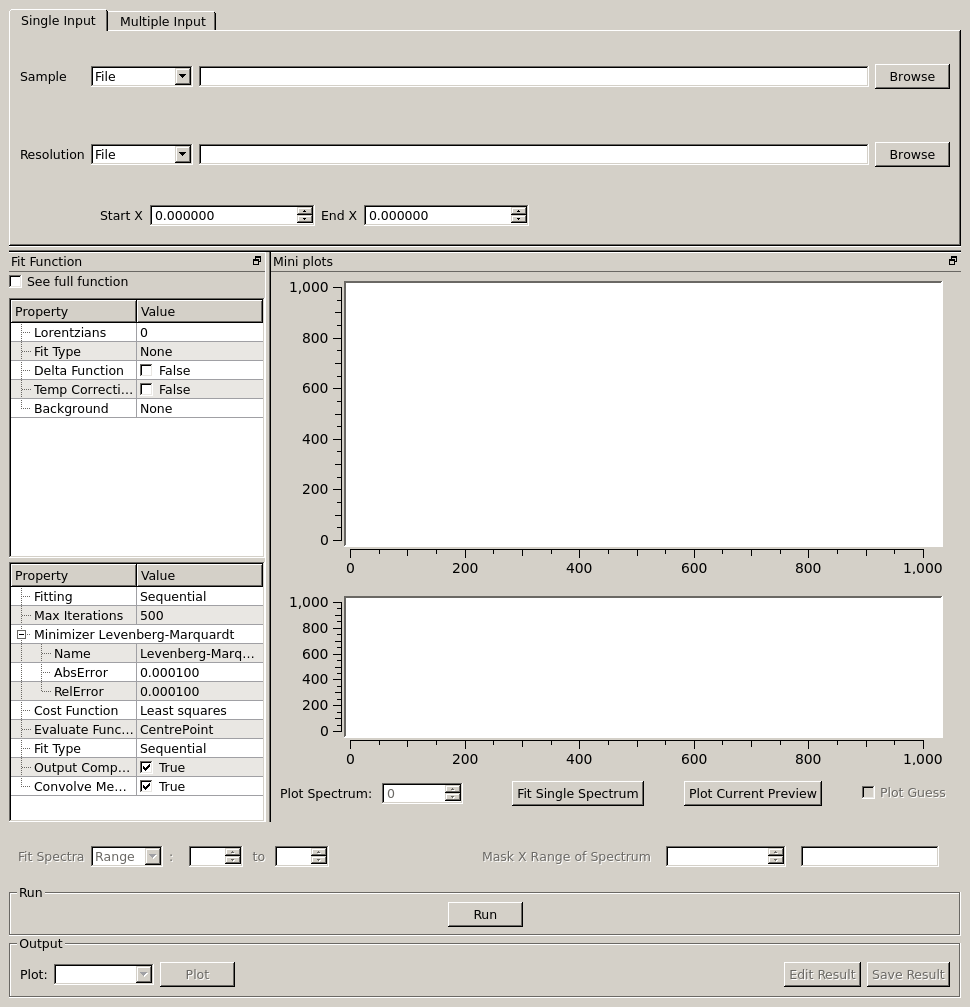Decrease the End X spinner value

point(518,220)
